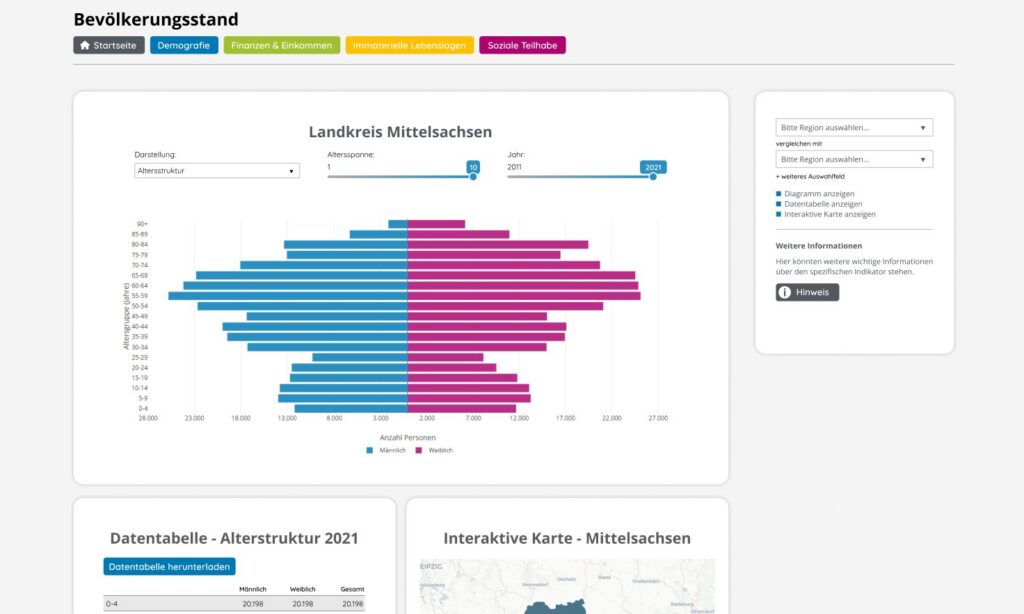Open the Finanzen & Einkommen tab
The height and width of the screenshot is (614, 1024).
[281, 45]
